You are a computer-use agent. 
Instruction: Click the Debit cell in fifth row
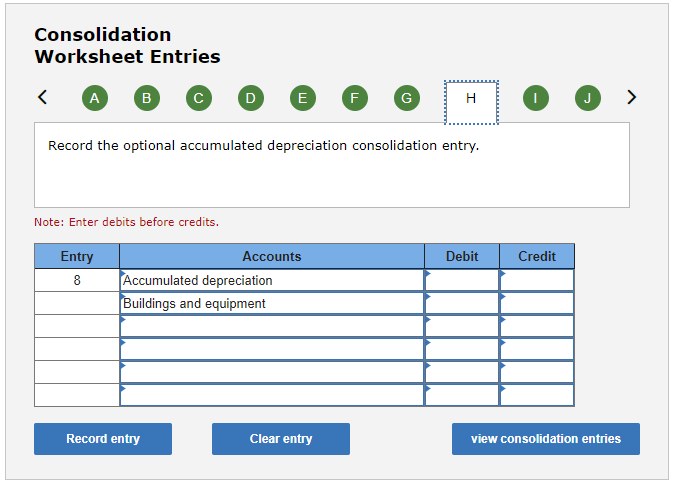pyautogui.click(x=462, y=372)
